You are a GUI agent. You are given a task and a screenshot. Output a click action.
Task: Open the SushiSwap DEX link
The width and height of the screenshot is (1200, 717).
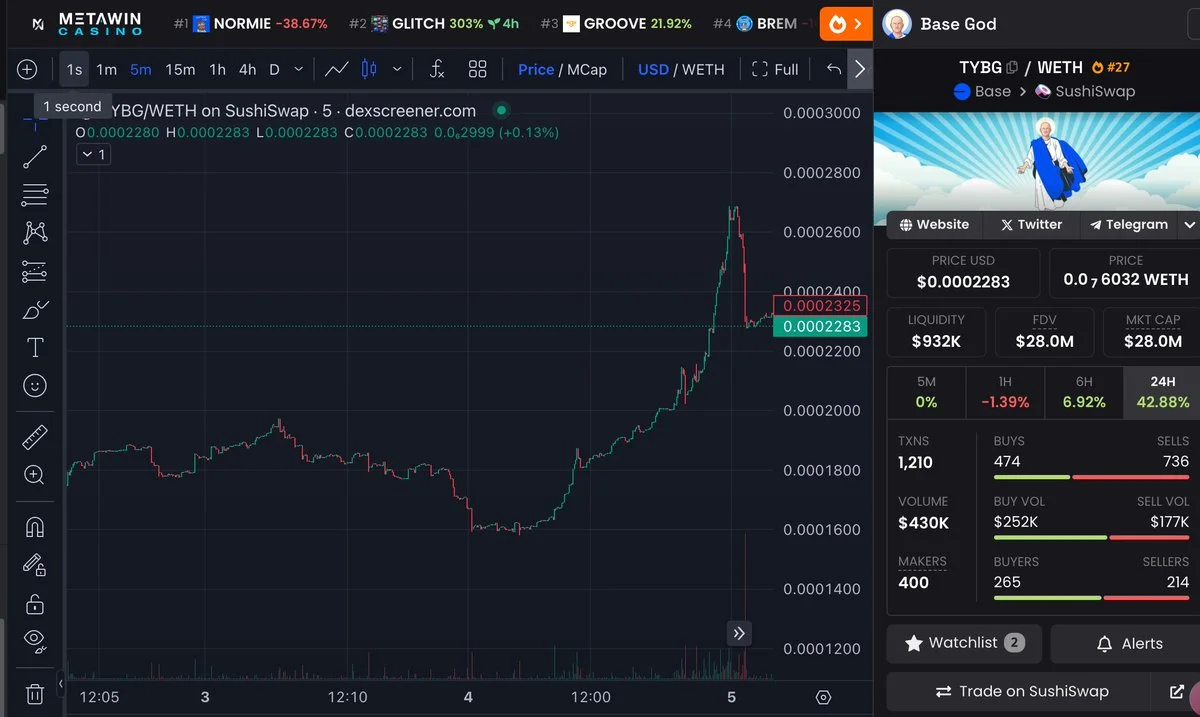(x=1085, y=91)
